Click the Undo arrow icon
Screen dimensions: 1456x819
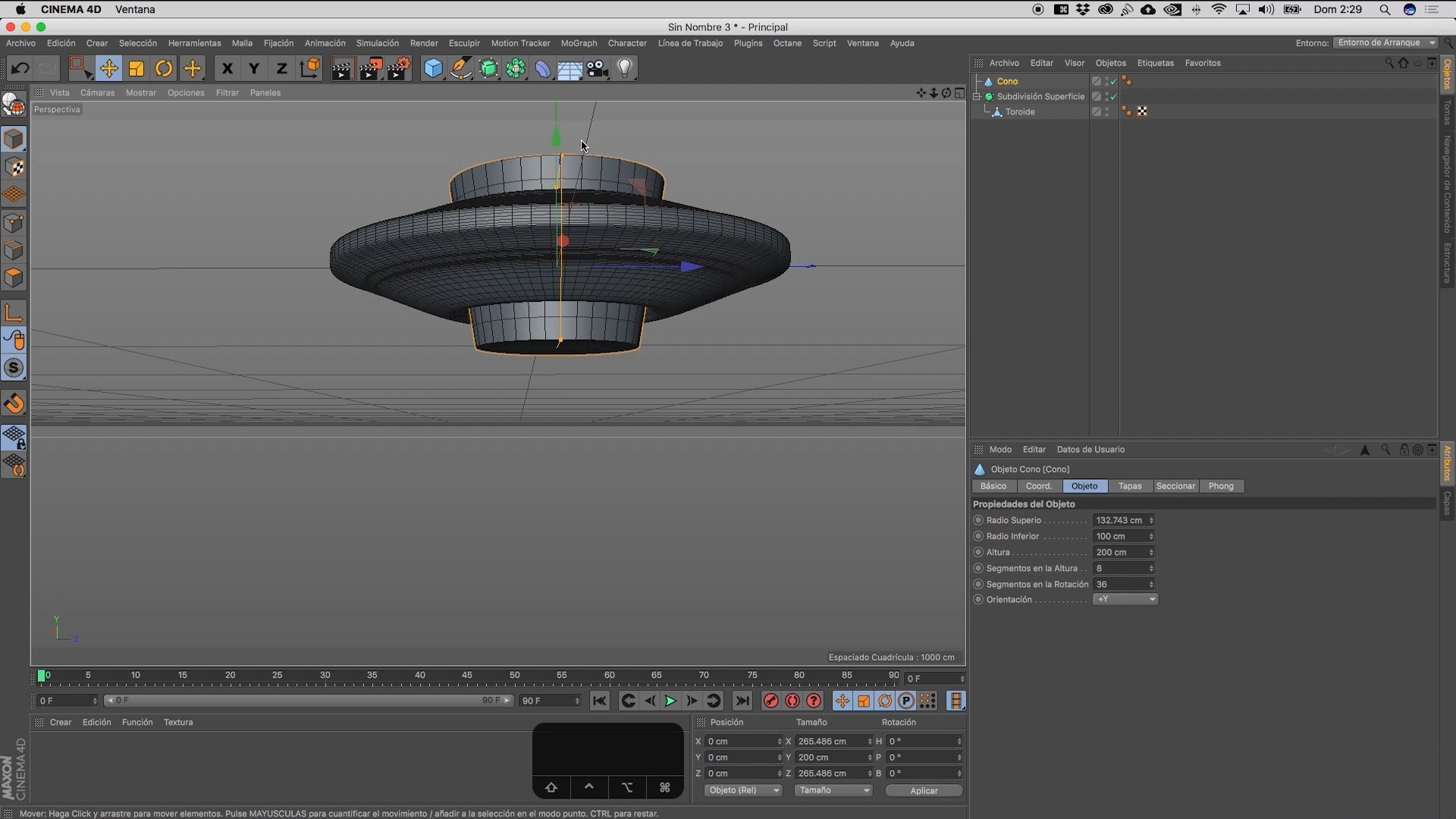(20, 69)
